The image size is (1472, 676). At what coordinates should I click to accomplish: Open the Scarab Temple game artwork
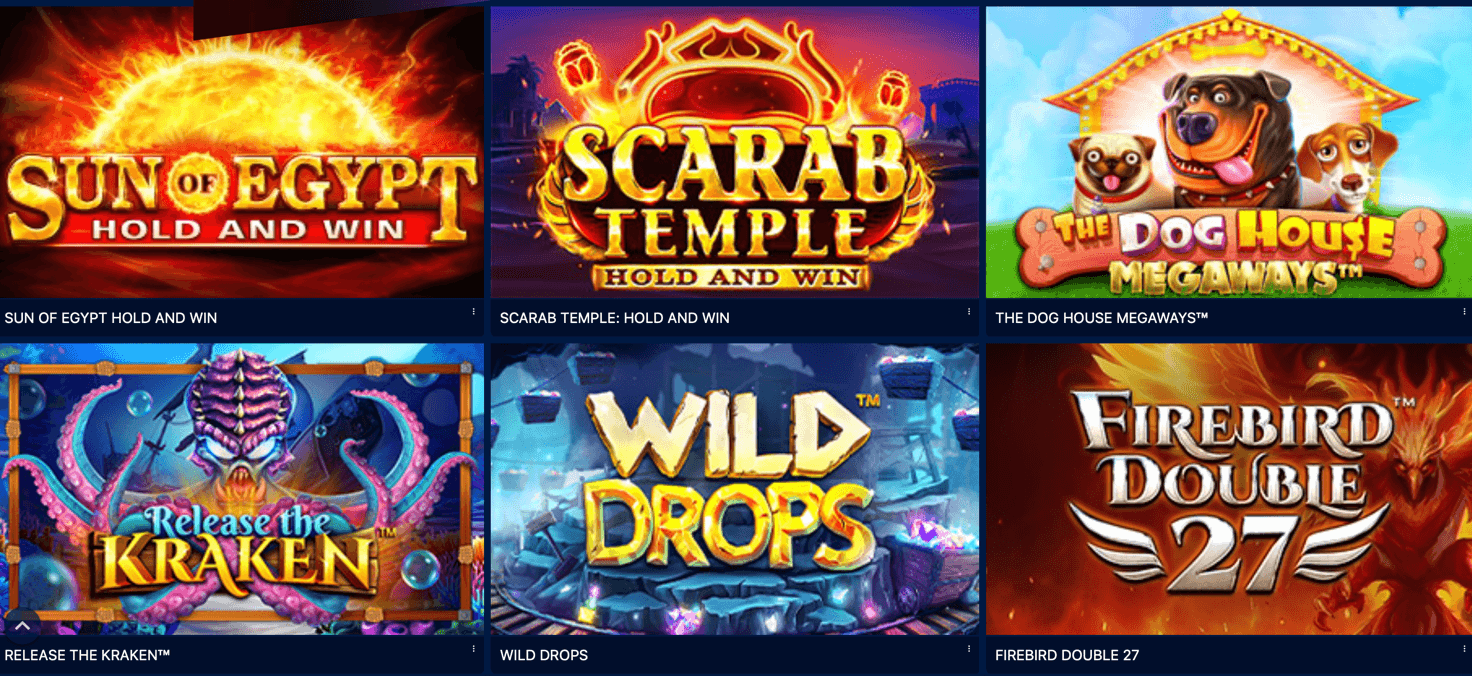735,151
